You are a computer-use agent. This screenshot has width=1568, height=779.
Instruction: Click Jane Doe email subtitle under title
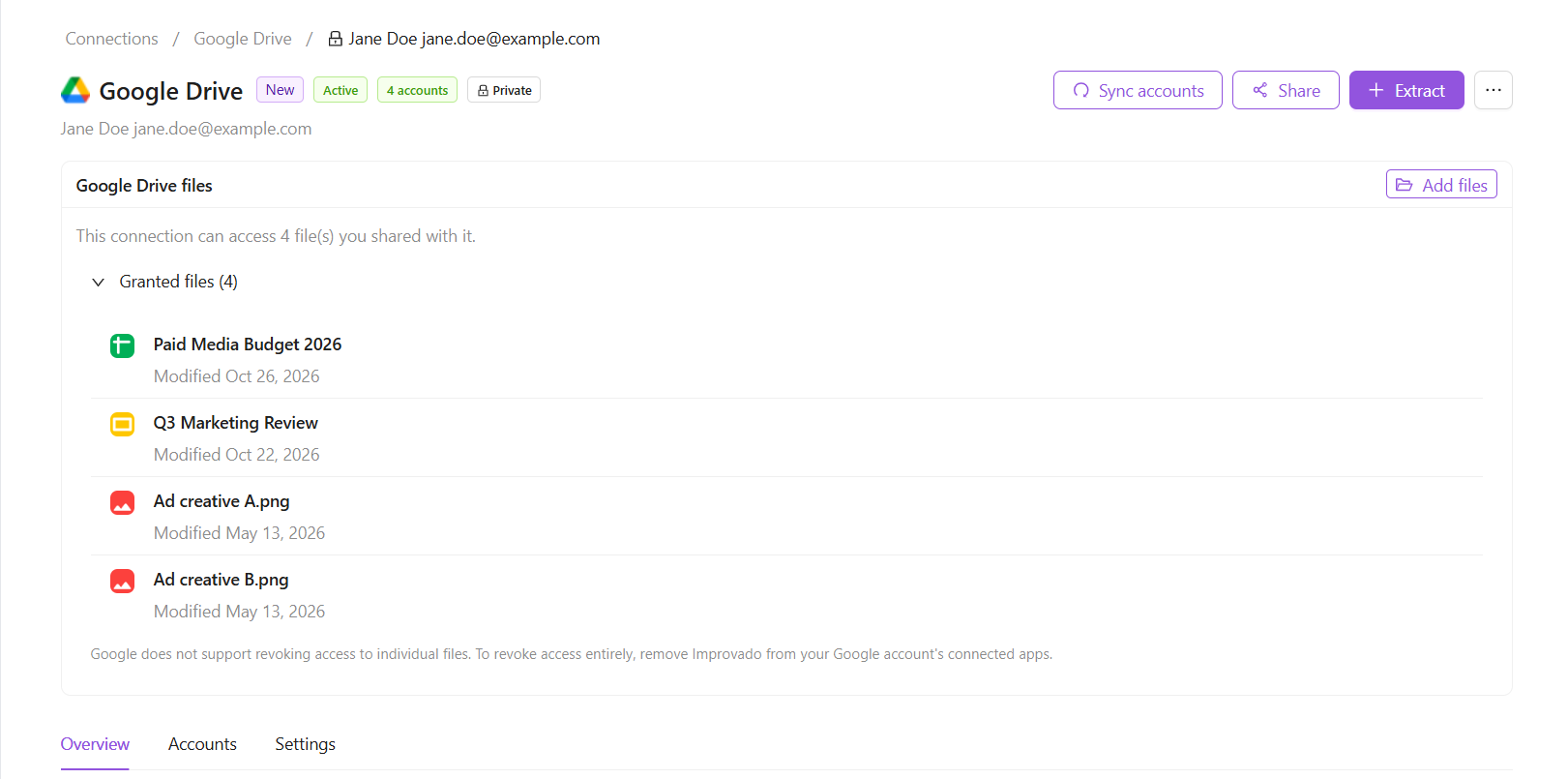pos(186,129)
